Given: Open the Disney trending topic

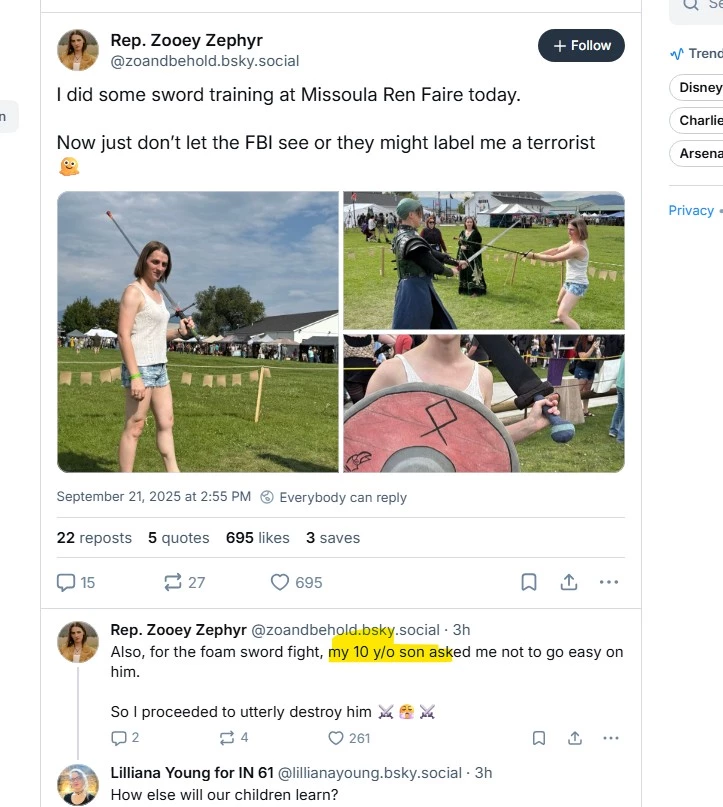Looking at the screenshot, I should click(700, 88).
